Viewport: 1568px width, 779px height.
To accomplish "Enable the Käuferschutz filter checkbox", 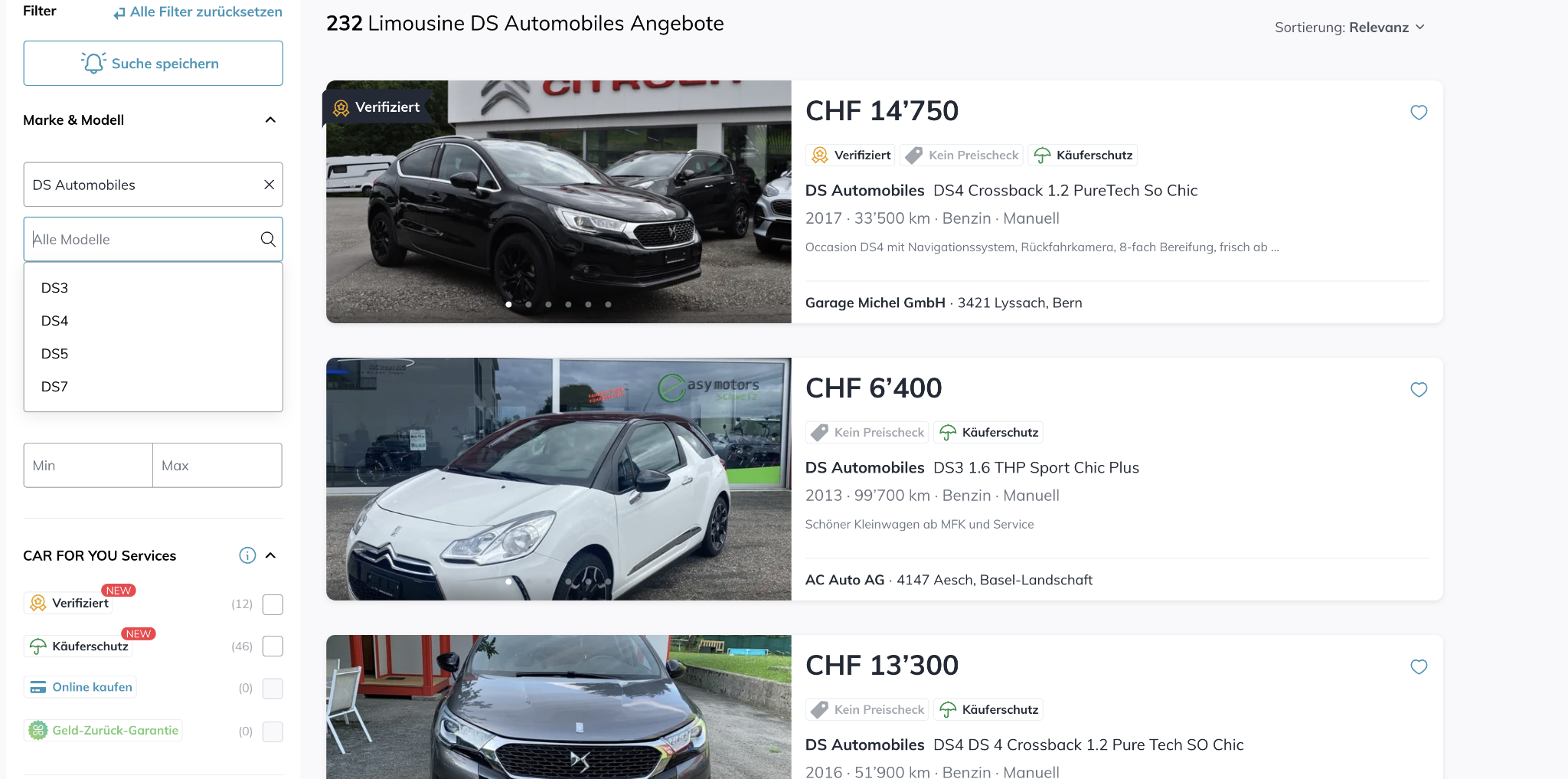I will [273, 646].
